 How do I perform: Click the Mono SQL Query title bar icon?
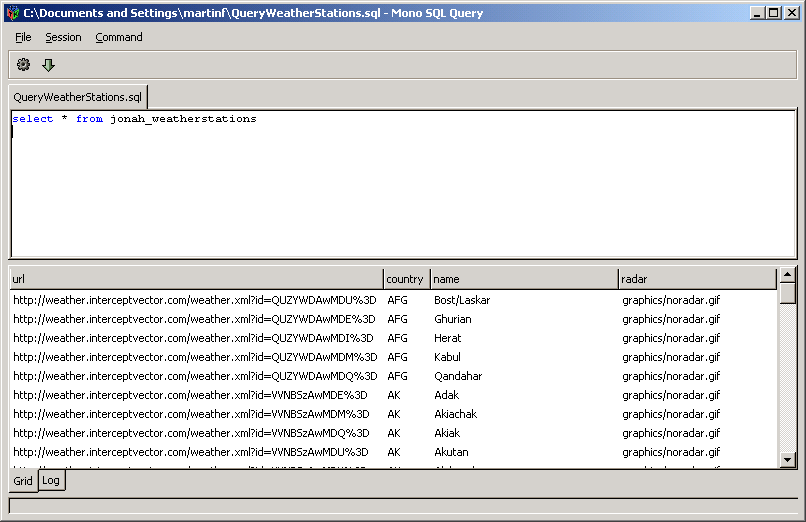pos(13,13)
